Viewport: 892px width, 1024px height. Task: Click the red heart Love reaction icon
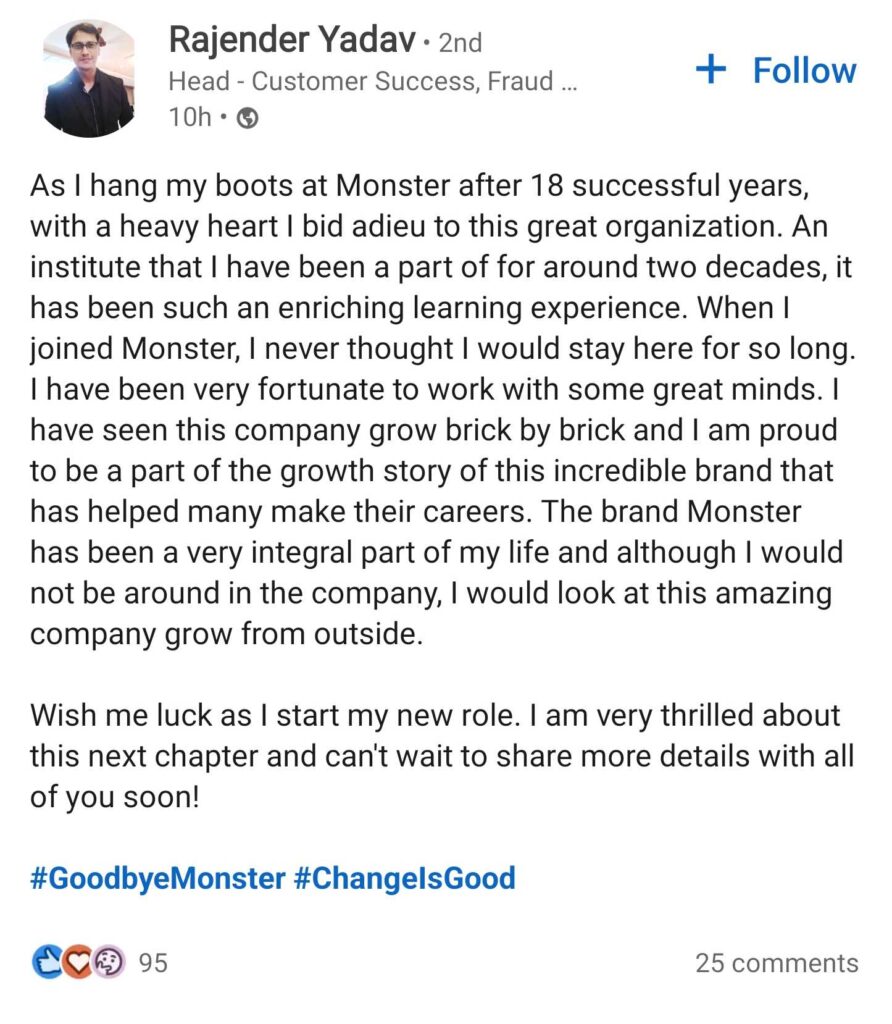pos(76,960)
